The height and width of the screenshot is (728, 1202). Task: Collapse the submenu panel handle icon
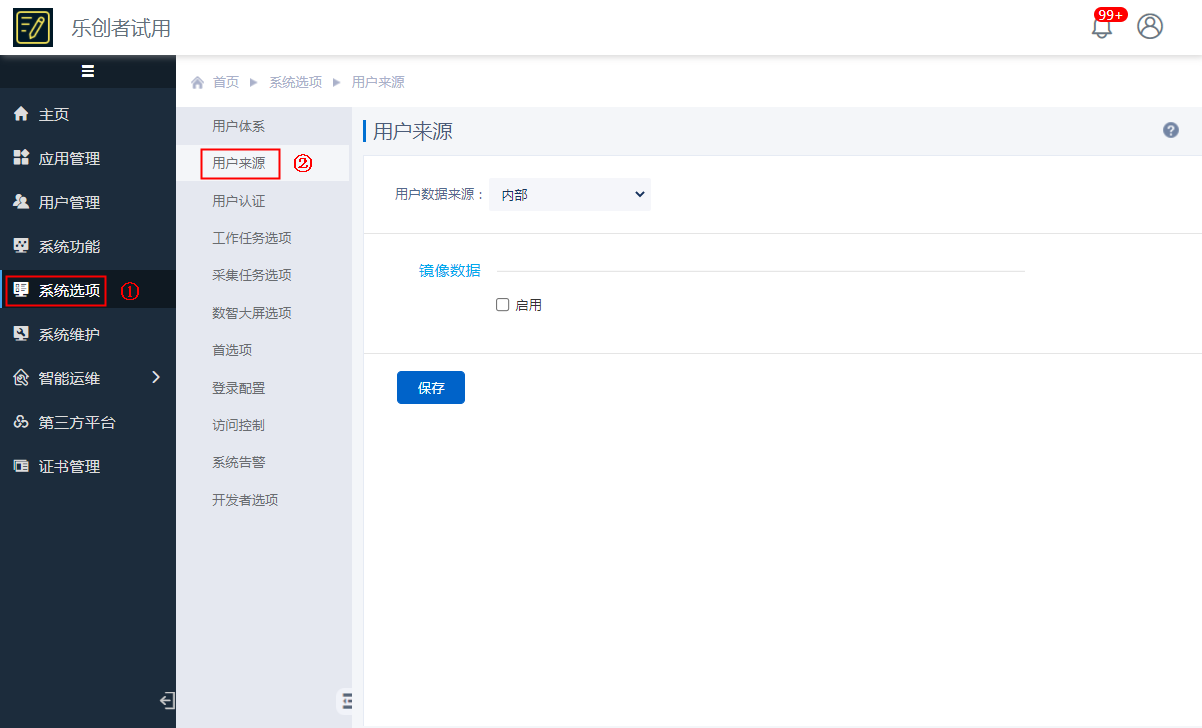[346, 701]
